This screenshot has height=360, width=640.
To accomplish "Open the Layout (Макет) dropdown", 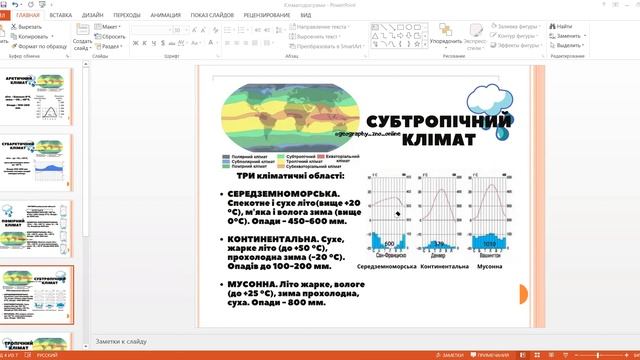I will pos(108,27).
